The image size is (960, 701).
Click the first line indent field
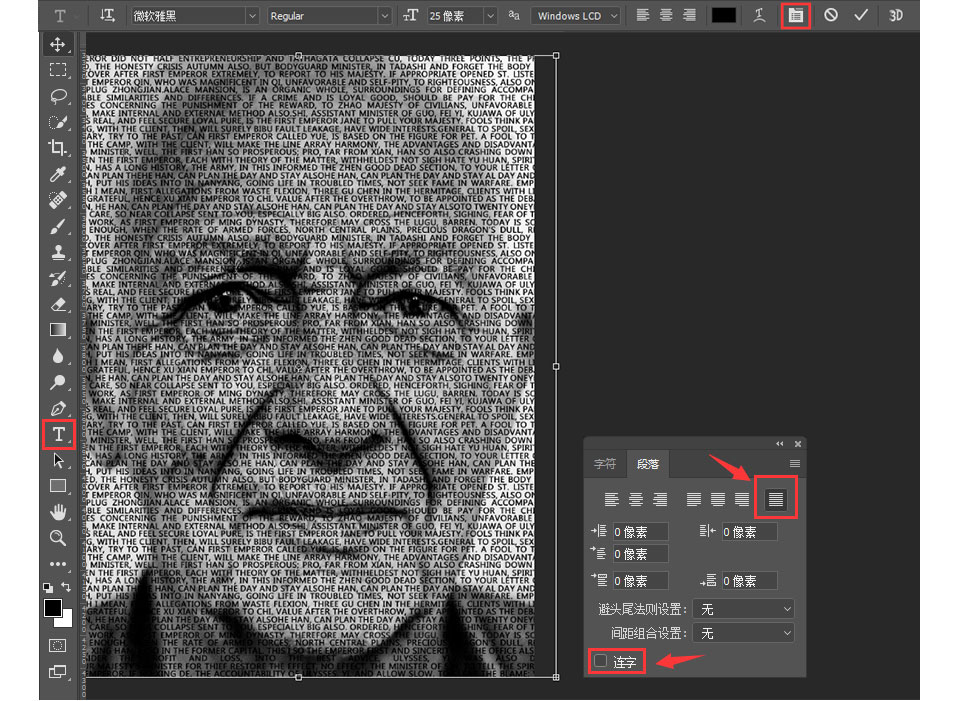(640, 553)
